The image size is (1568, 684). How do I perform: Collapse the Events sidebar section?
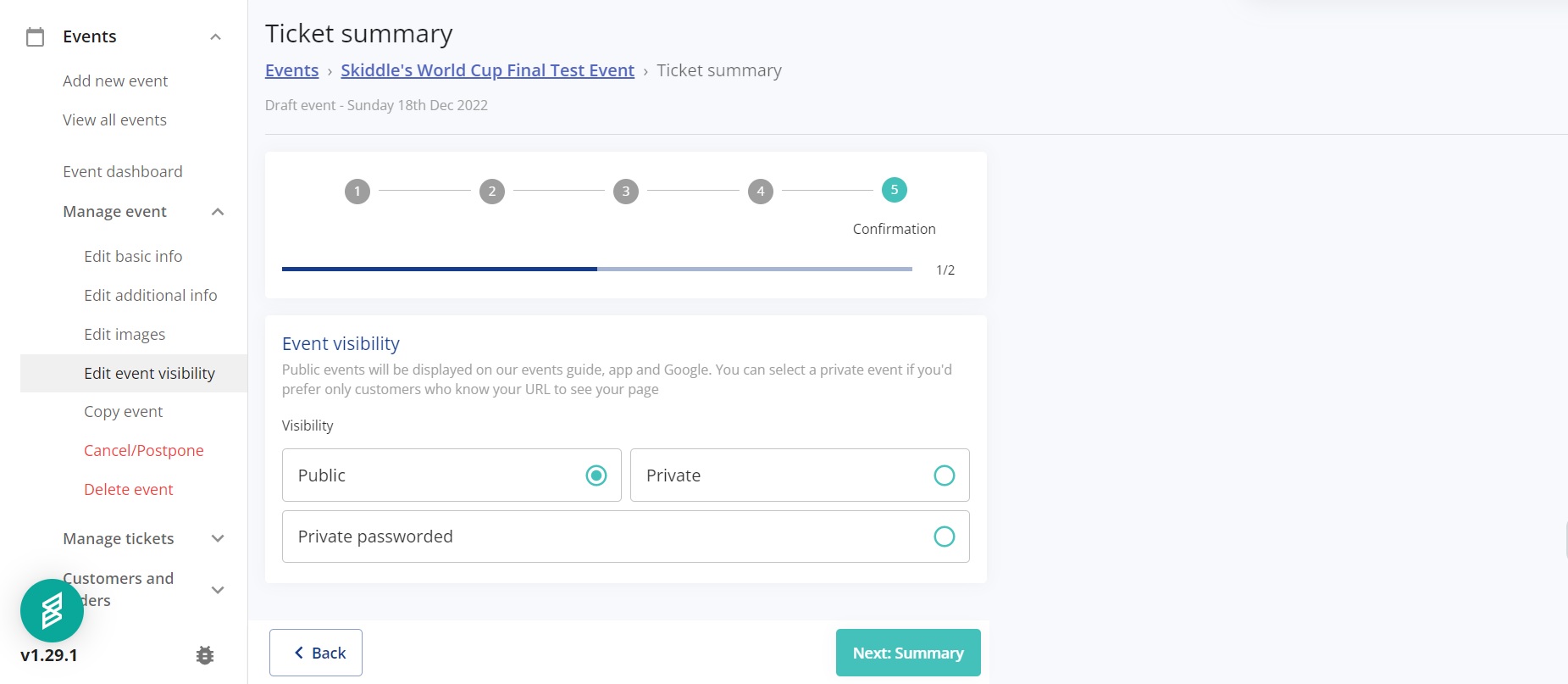click(x=215, y=36)
